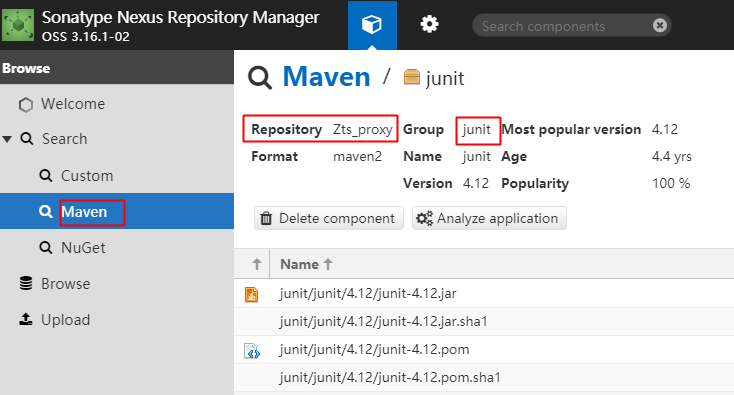Open Browse repositories in sidebar

pyautogui.click(x=65, y=284)
